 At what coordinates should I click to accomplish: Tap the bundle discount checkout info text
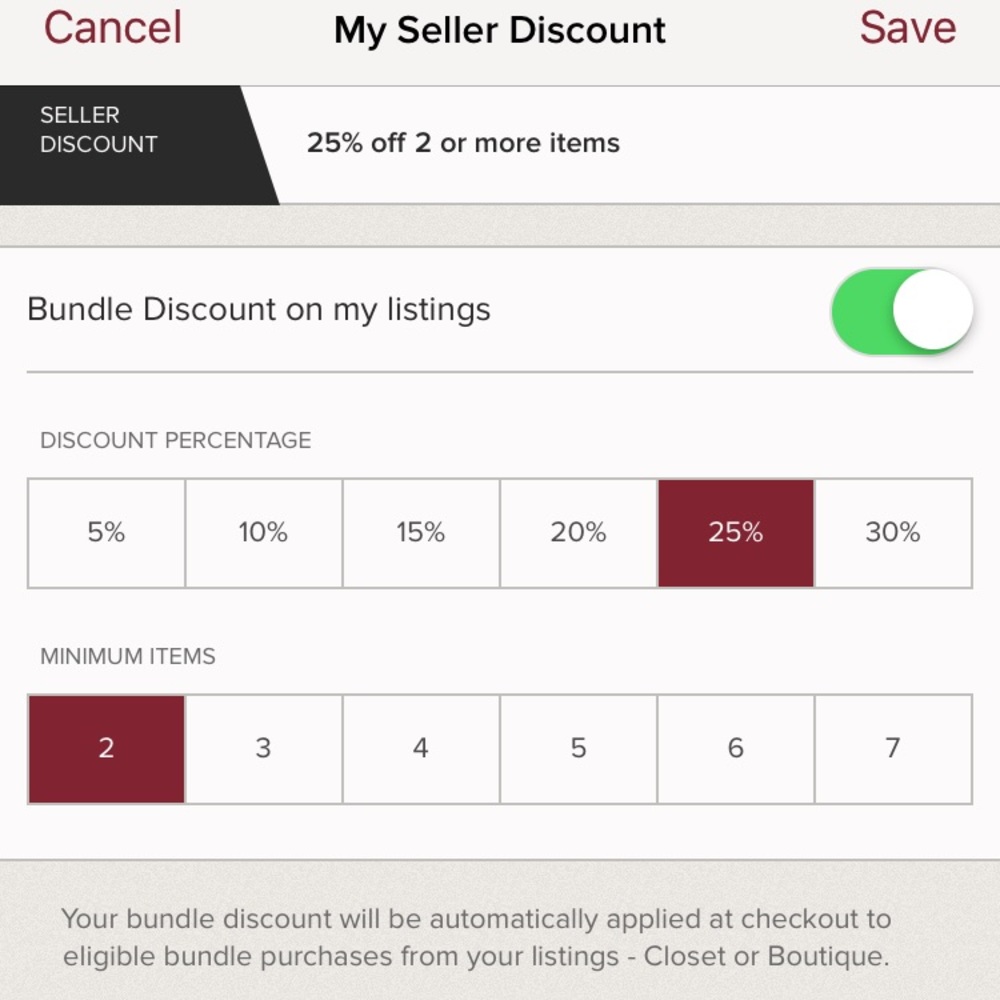click(x=476, y=937)
